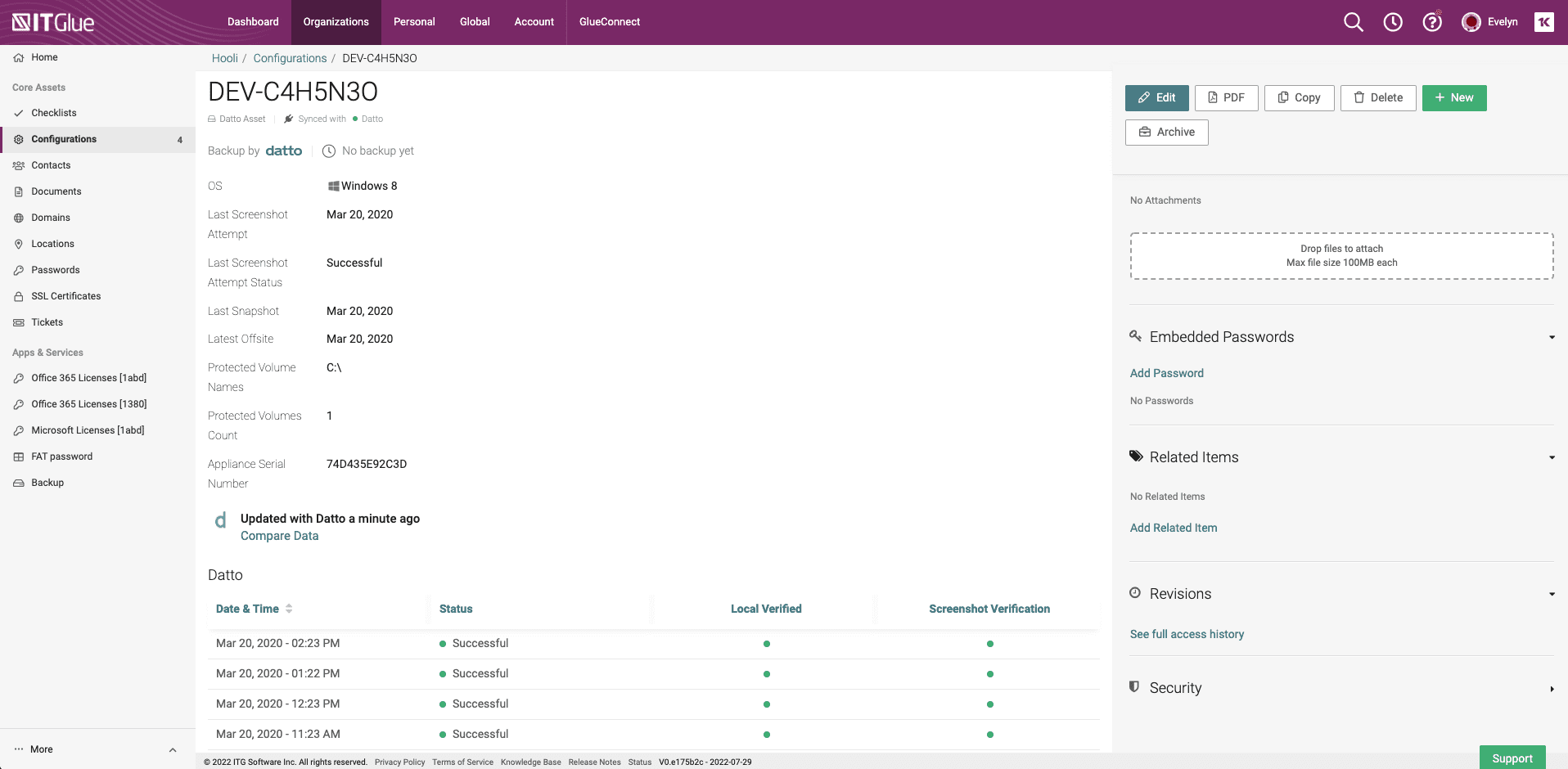The width and height of the screenshot is (1568, 769).
Task: Click the Edit button
Action: click(1156, 98)
